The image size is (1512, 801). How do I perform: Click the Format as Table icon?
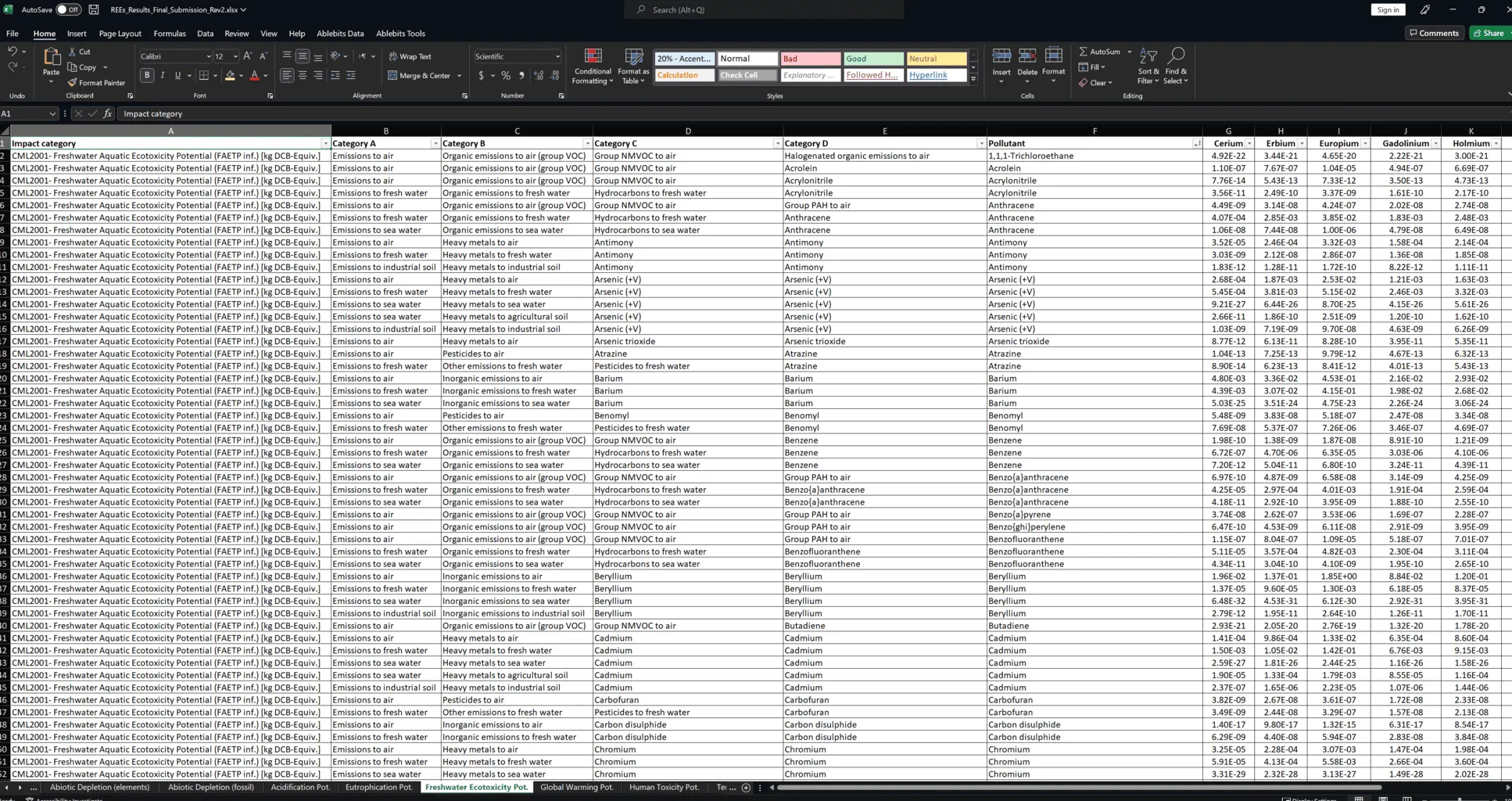pyautogui.click(x=633, y=66)
